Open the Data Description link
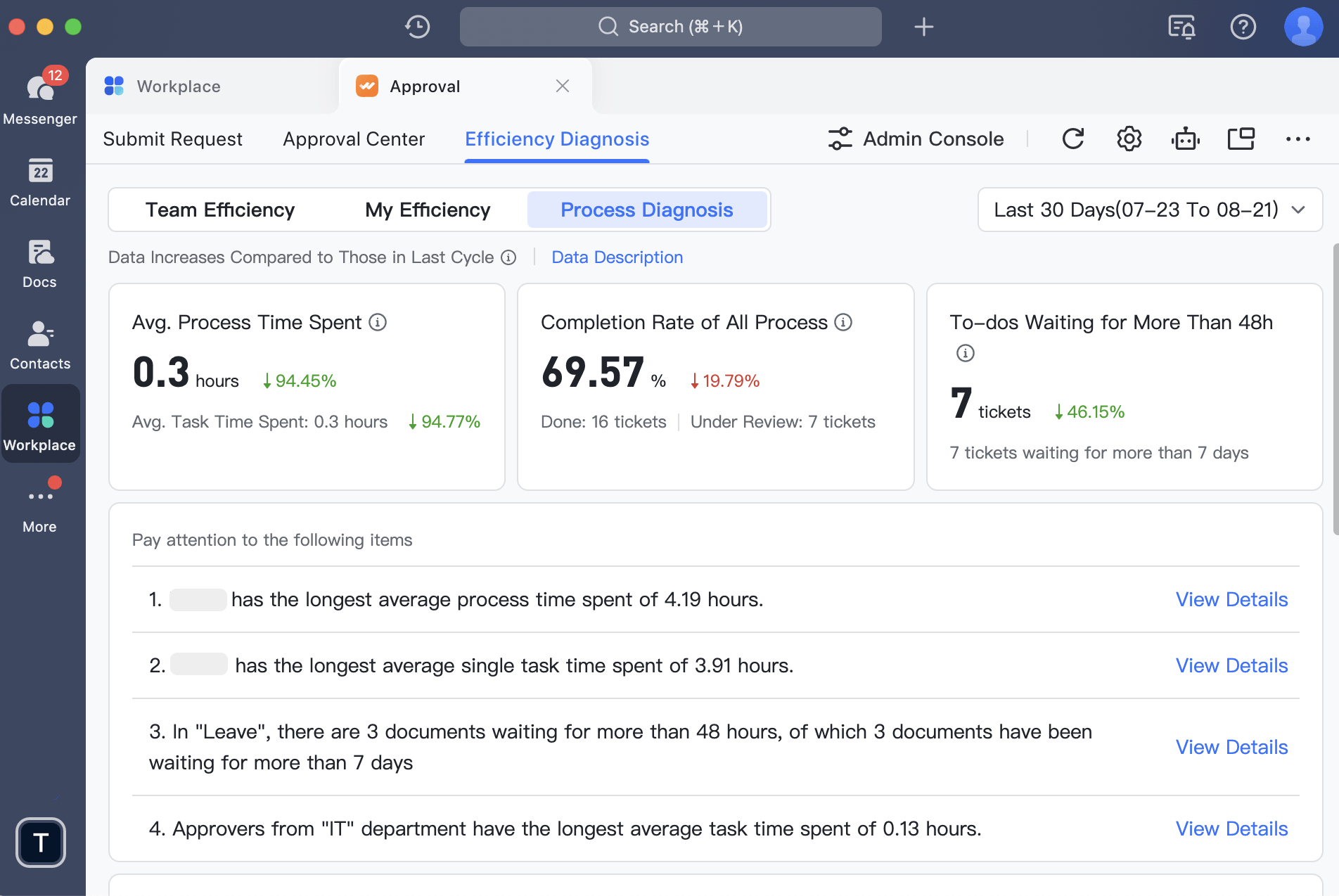Screen dimensions: 1339x896 pos(616,257)
